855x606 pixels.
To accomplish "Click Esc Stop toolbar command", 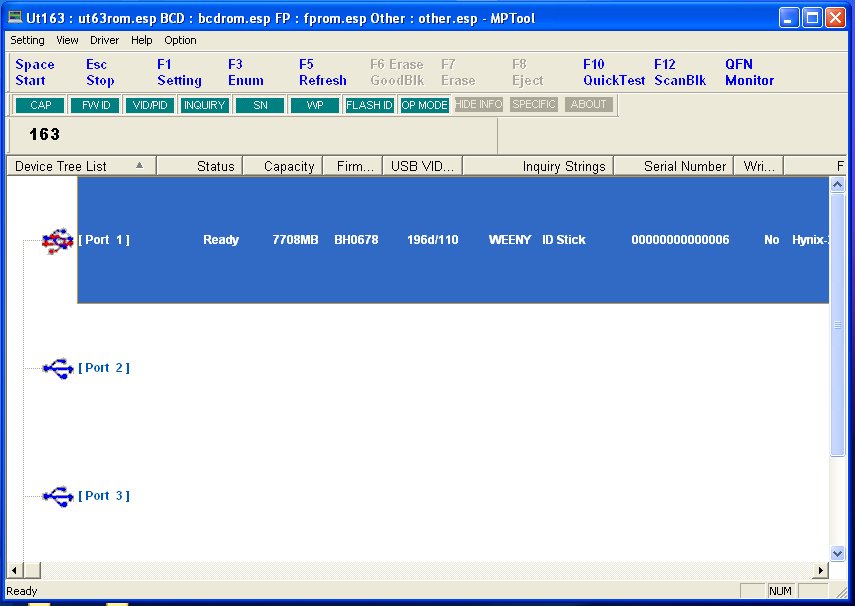I will pos(100,72).
